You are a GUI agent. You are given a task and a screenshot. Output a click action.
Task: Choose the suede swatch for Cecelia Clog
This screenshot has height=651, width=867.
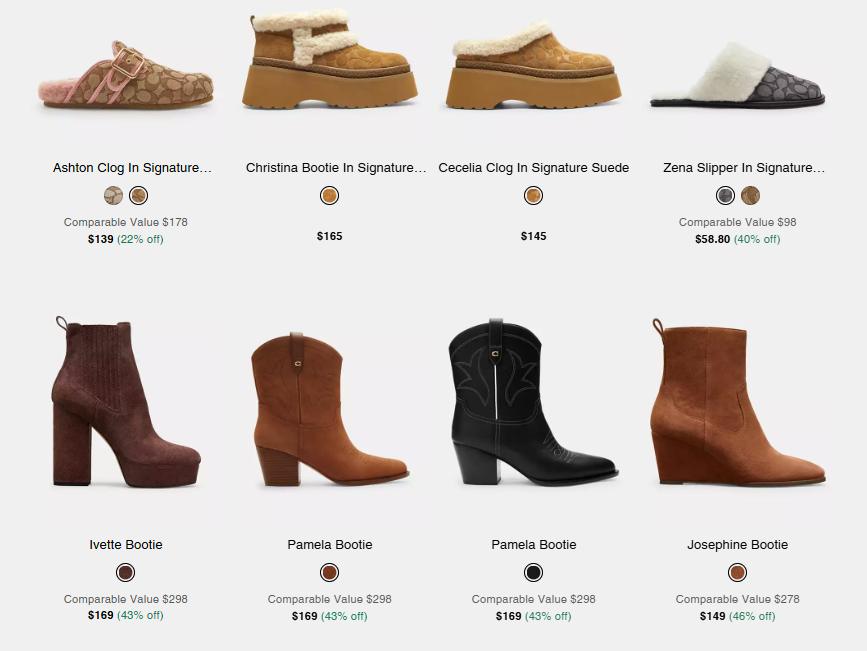pyautogui.click(x=533, y=195)
